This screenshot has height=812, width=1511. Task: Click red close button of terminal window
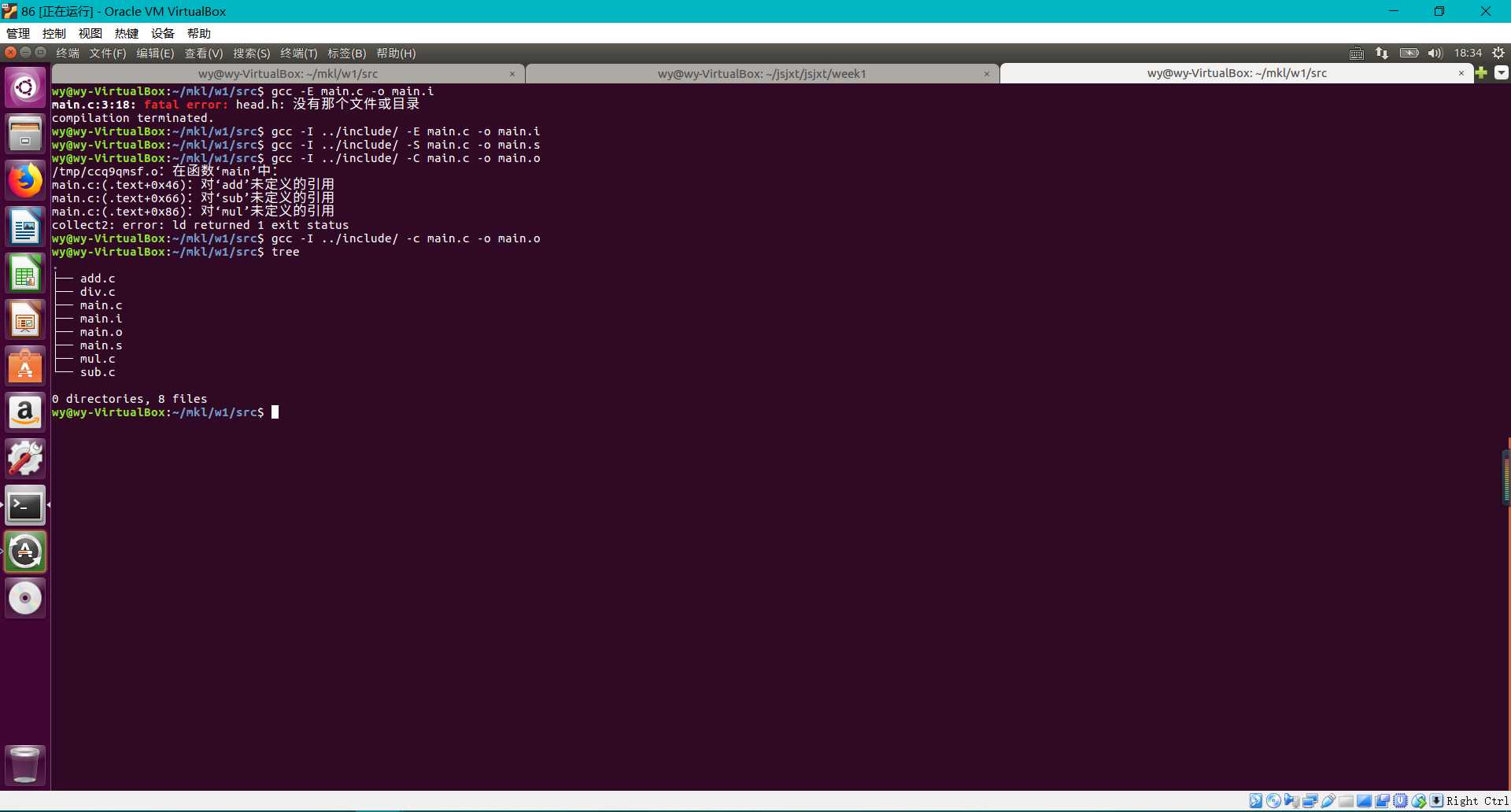(x=10, y=52)
